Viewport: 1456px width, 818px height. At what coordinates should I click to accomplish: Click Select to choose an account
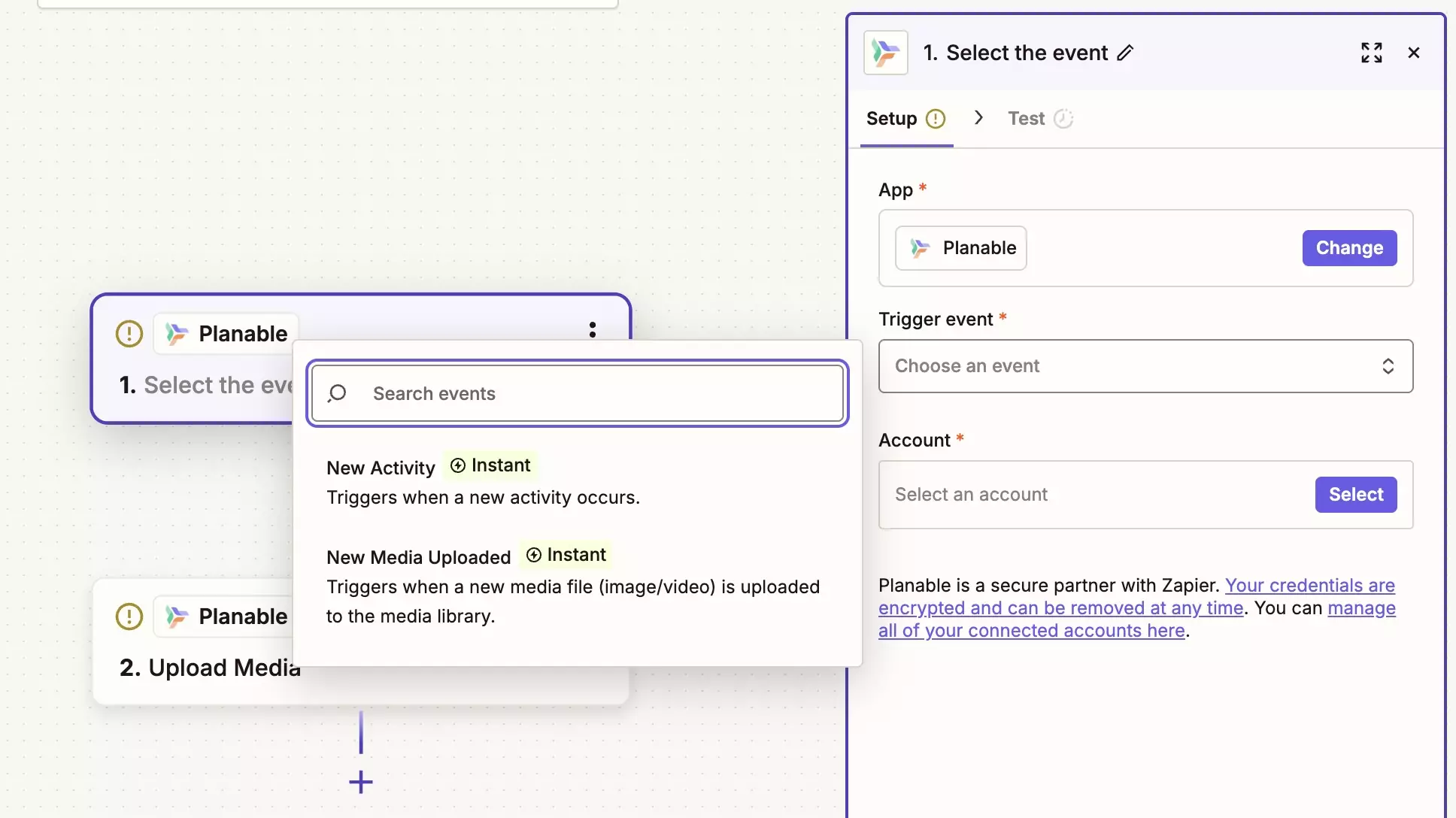click(1355, 495)
